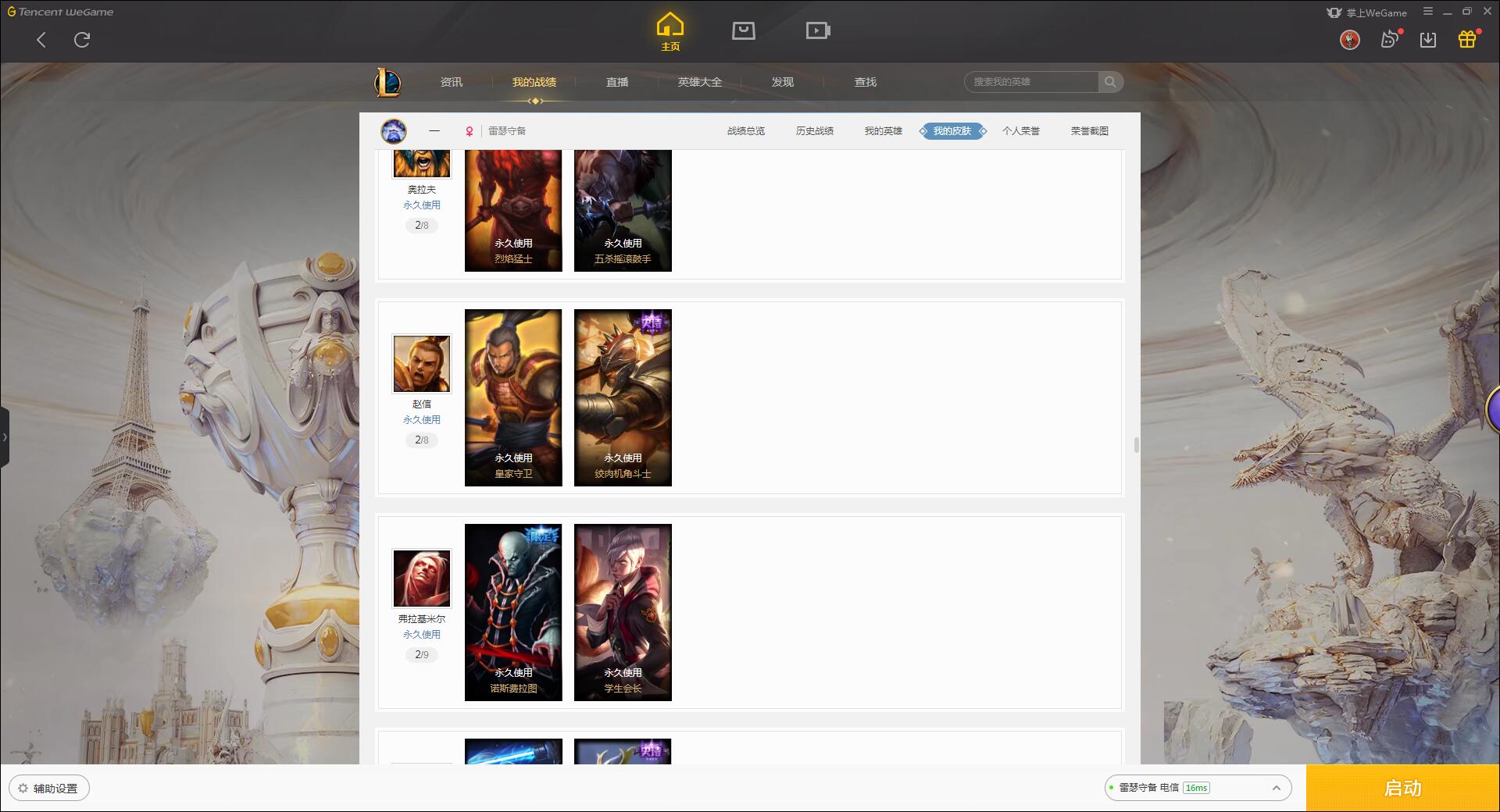This screenshot has height=812, width=1500.
Task: Open the hamburger menu icon in the title bar
Action: tap(1428, 12)
